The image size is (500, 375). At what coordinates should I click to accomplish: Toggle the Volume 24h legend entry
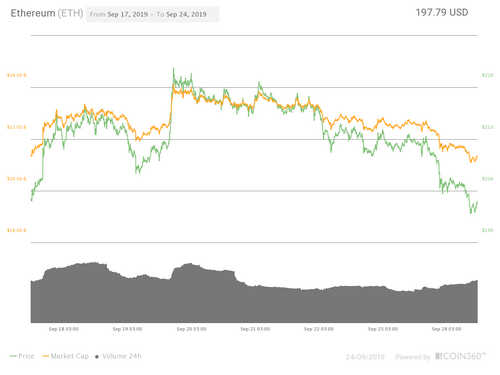point(118,356)
